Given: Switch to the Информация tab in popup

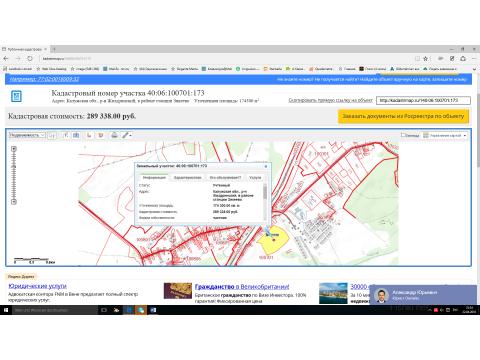Looking at the screenshot, I should tap(154, 177).
